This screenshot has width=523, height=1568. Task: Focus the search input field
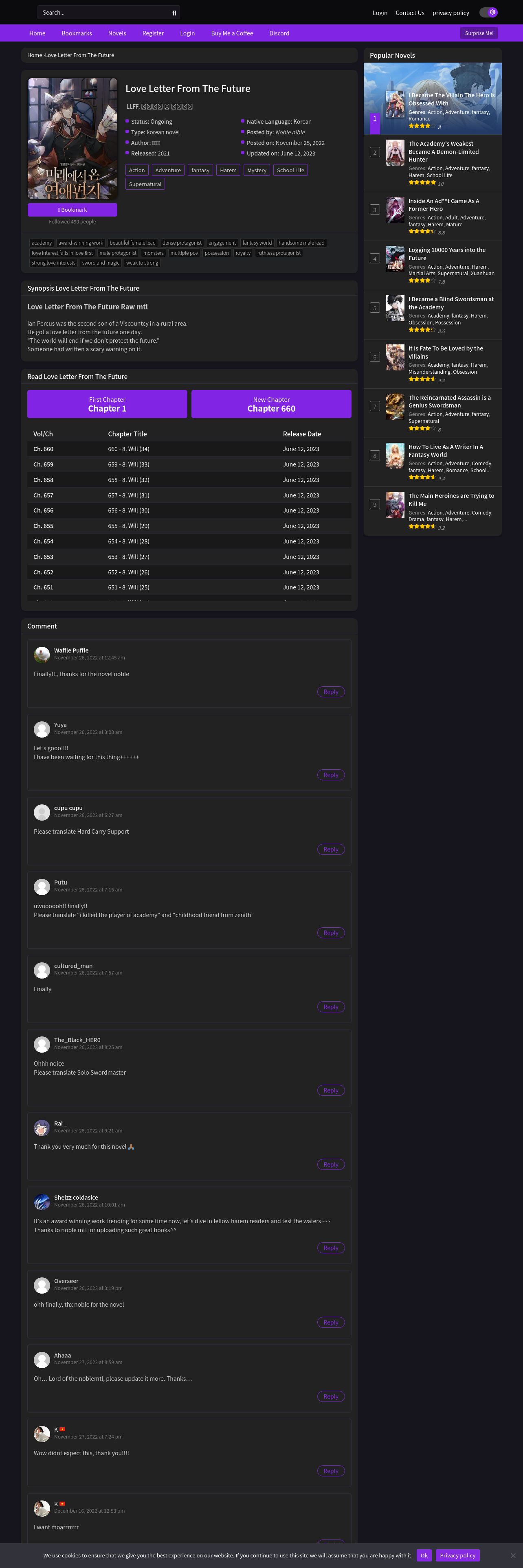point(103,13)
